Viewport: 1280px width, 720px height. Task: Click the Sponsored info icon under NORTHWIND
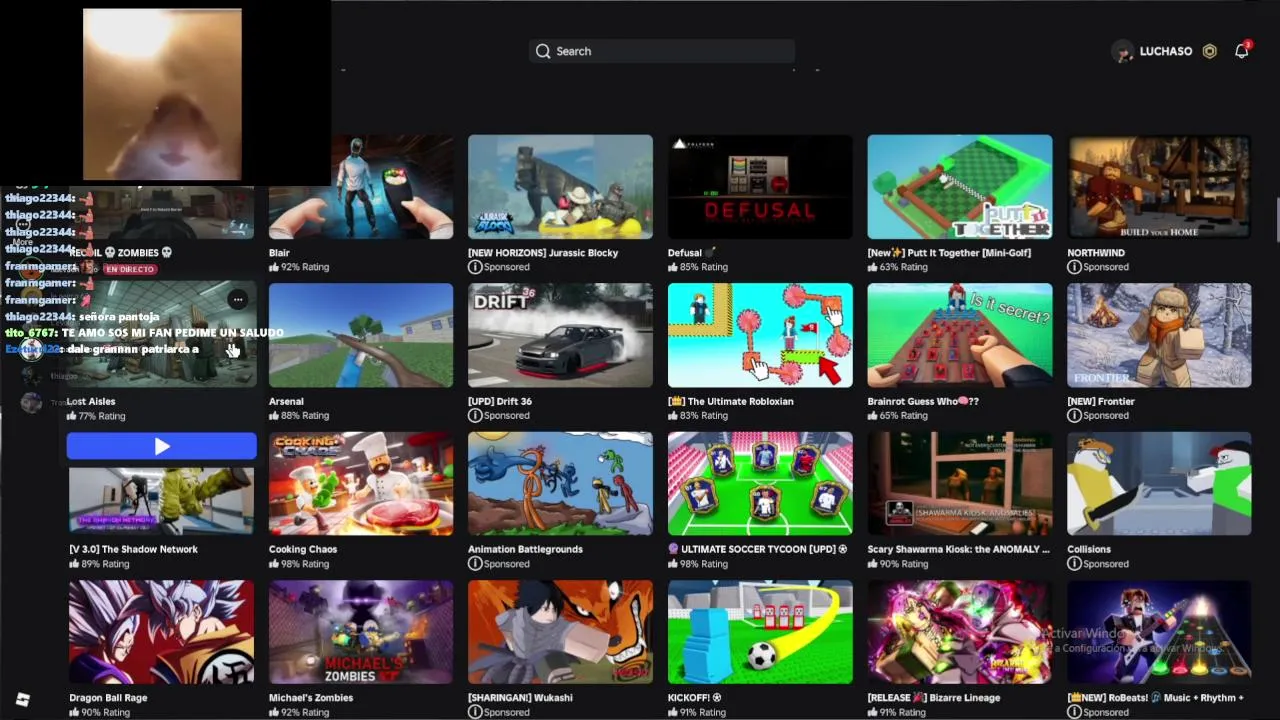pos(1074,267)
